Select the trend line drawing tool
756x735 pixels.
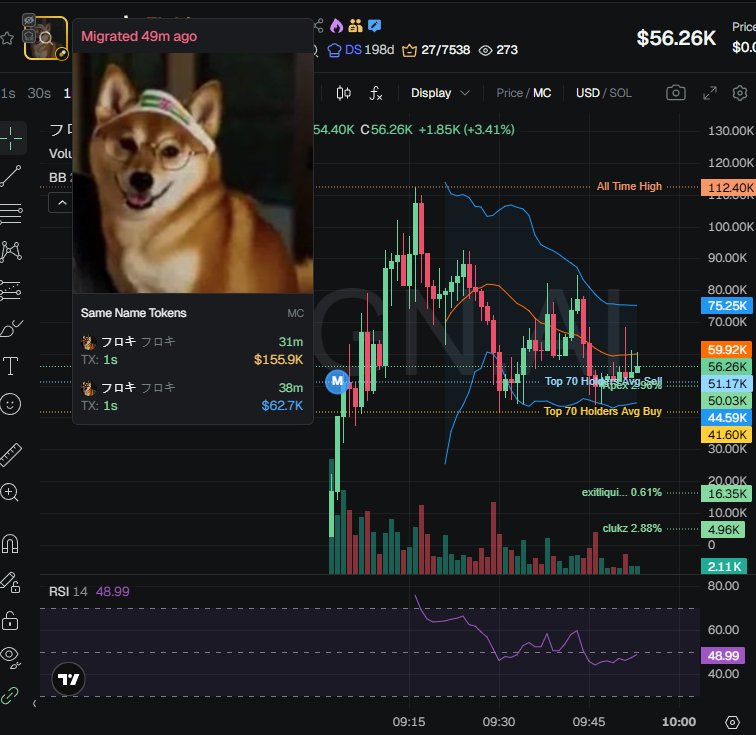coord(11,176)
